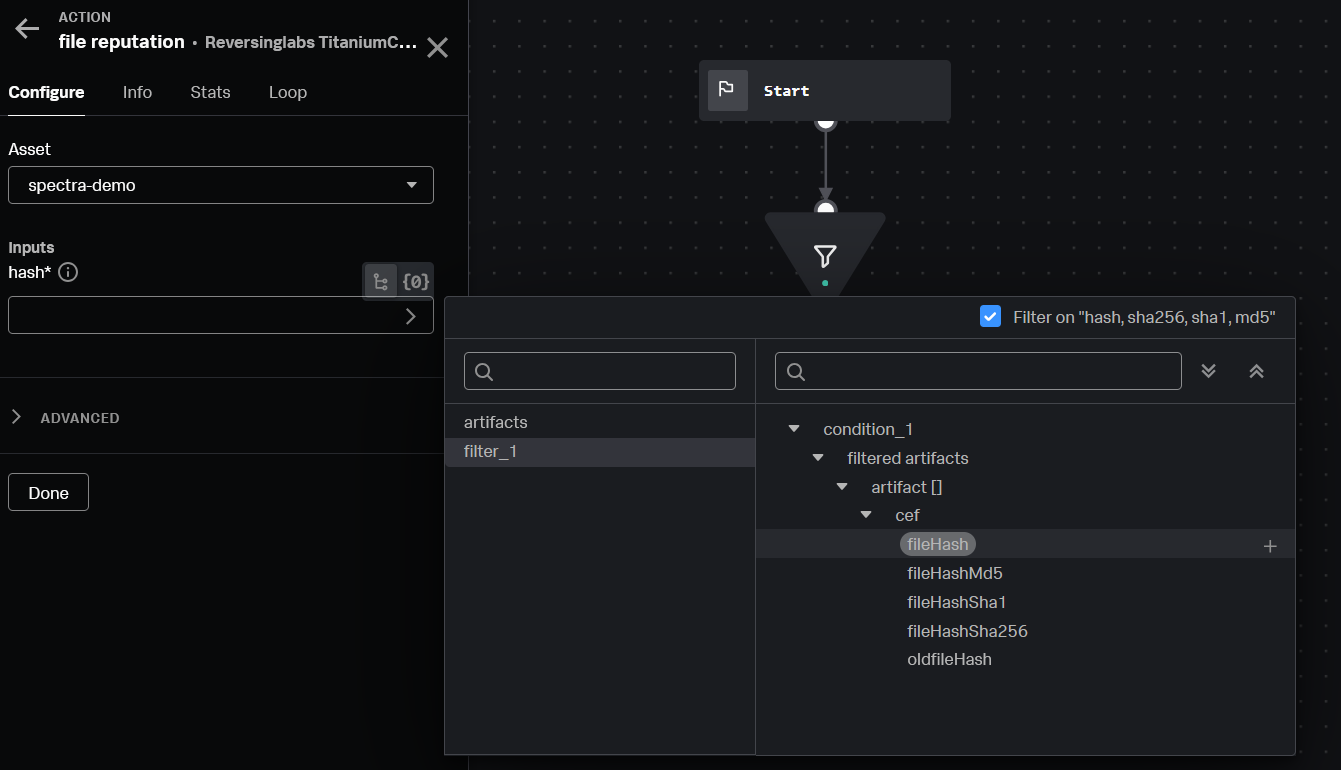1341x770 pixels.
Task: Go back using the left arrow icon
Action: 27,29
